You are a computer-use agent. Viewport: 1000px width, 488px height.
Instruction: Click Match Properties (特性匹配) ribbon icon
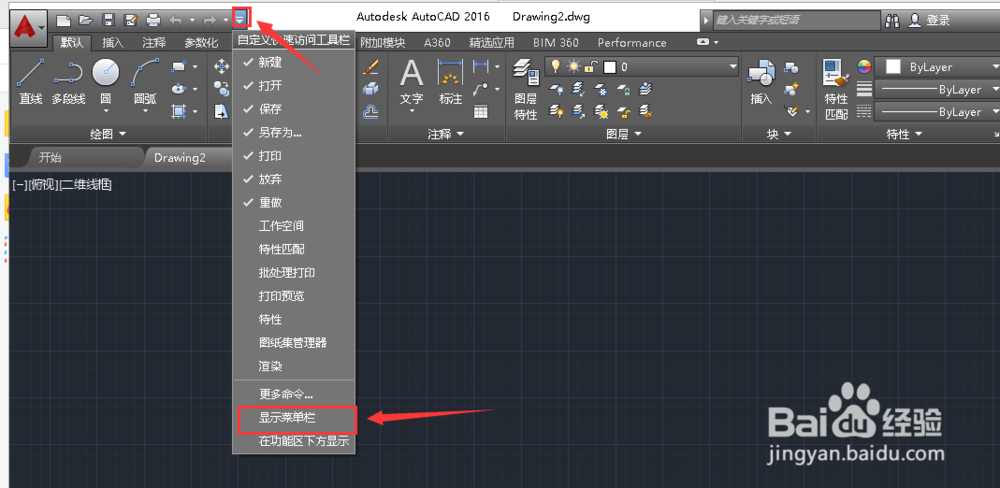click(x=836, y=89)
